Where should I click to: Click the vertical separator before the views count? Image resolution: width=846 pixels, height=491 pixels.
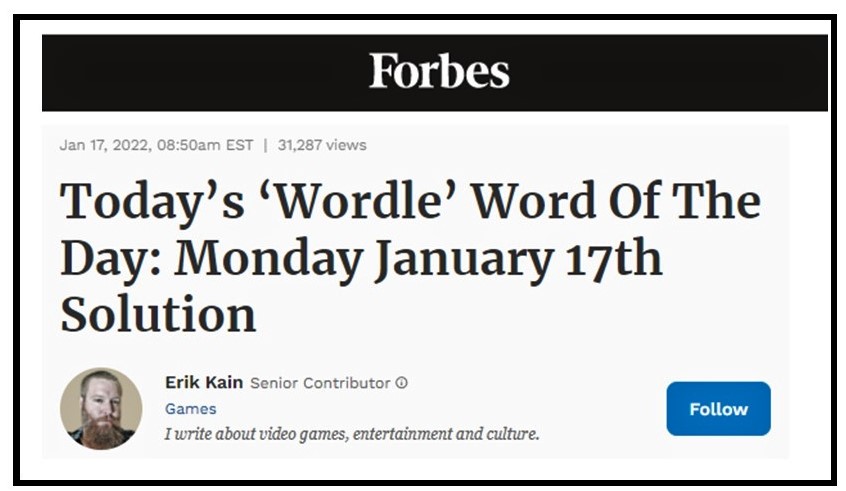click(x=265, y=145)
